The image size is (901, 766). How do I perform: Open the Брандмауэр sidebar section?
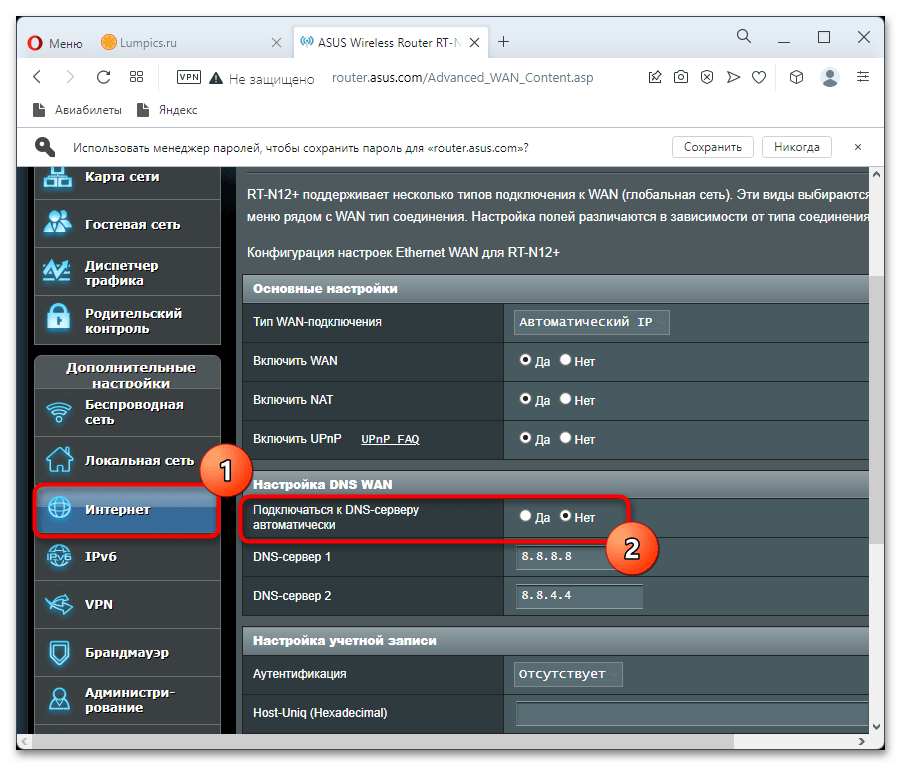pyautogui.click(x=126, y=653)
